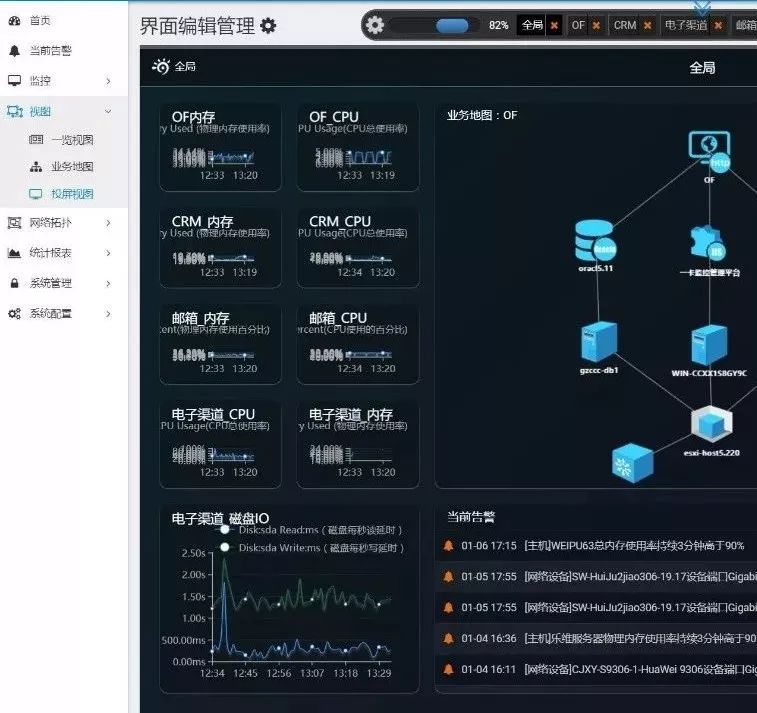Select the esxi-host5.220 host node
Screen dimensions: 757x713
tap(712, 425)
